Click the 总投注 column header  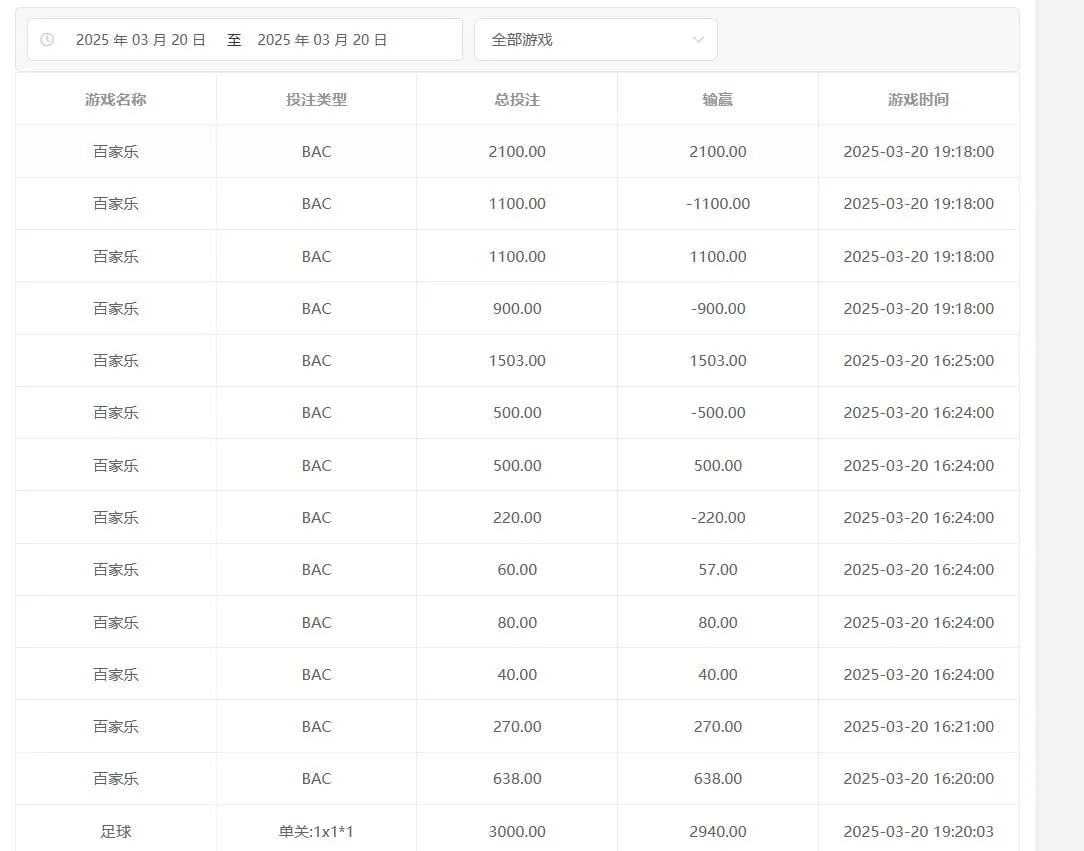tap(517, 100)
